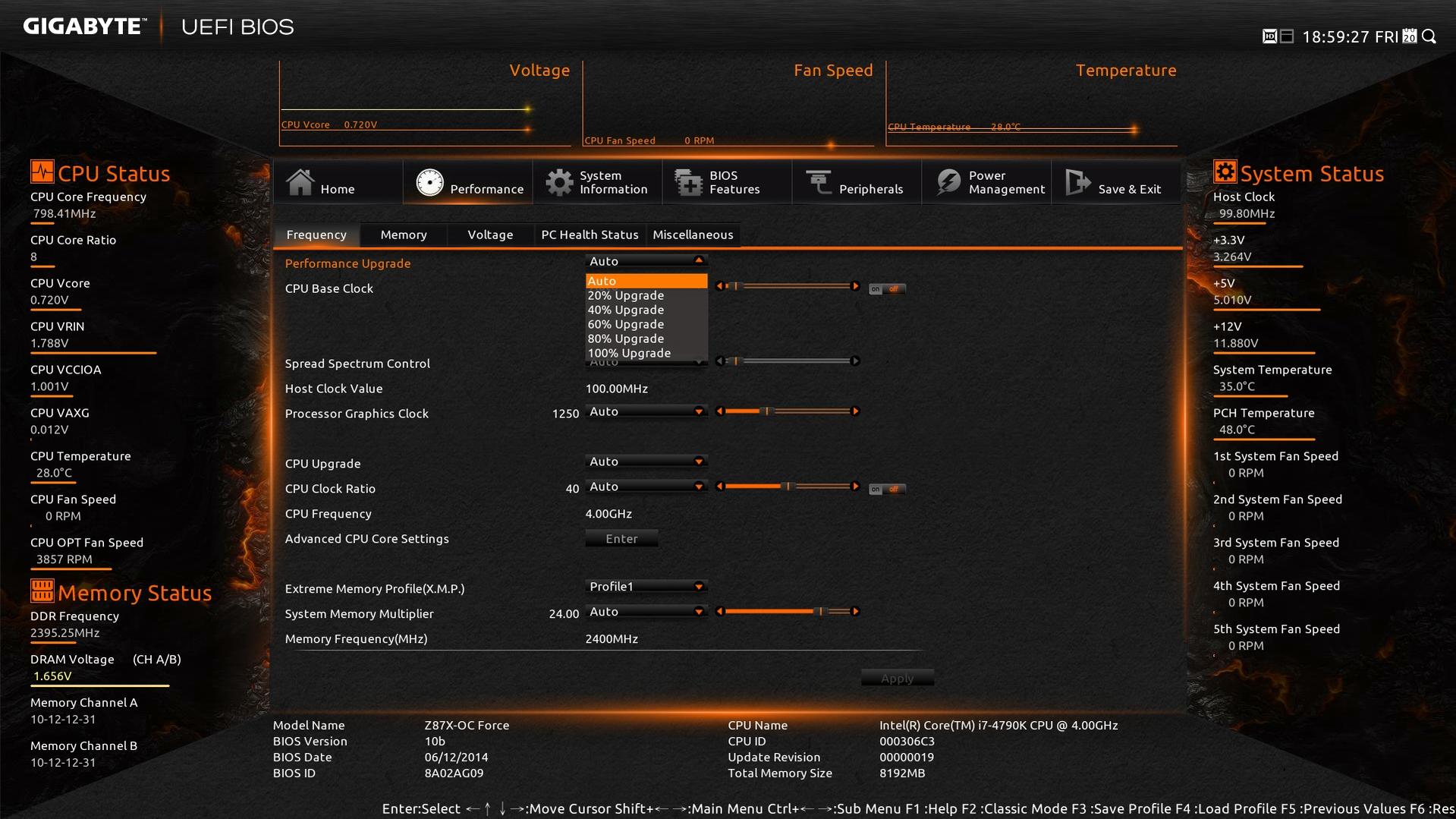Increase CPU Clock Ratio with right arrow
The width and height of the screenshot is (1456, 819).
855,487
